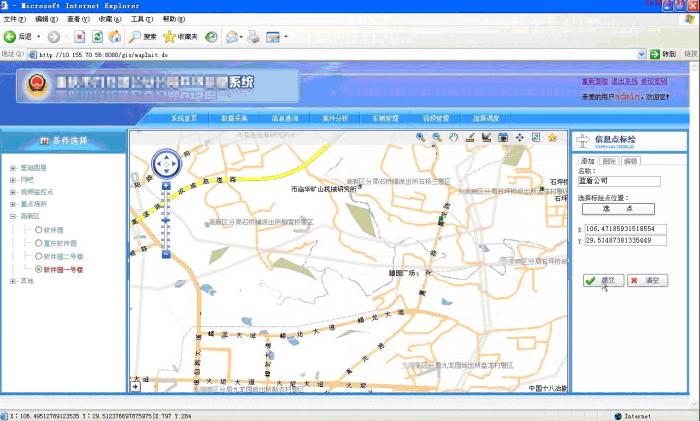
Task: Expand the 重点场所 tree node
Action: [13, 203]
